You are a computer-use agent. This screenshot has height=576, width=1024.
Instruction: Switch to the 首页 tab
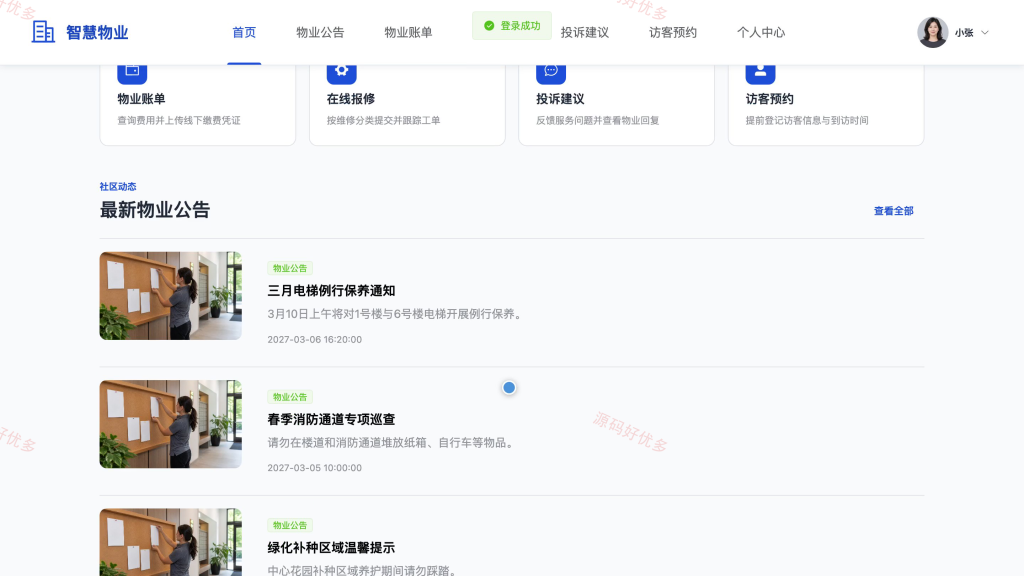tap(244, 32)
